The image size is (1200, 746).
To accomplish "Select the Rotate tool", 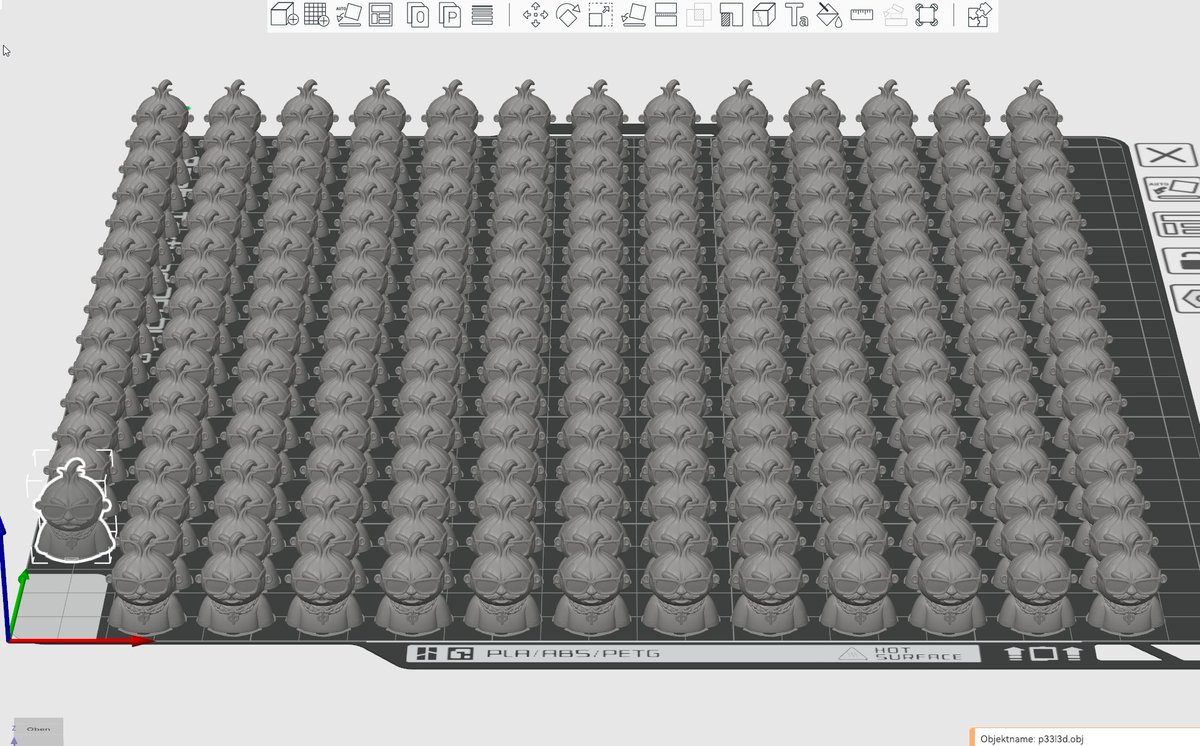I will point(568,15).
